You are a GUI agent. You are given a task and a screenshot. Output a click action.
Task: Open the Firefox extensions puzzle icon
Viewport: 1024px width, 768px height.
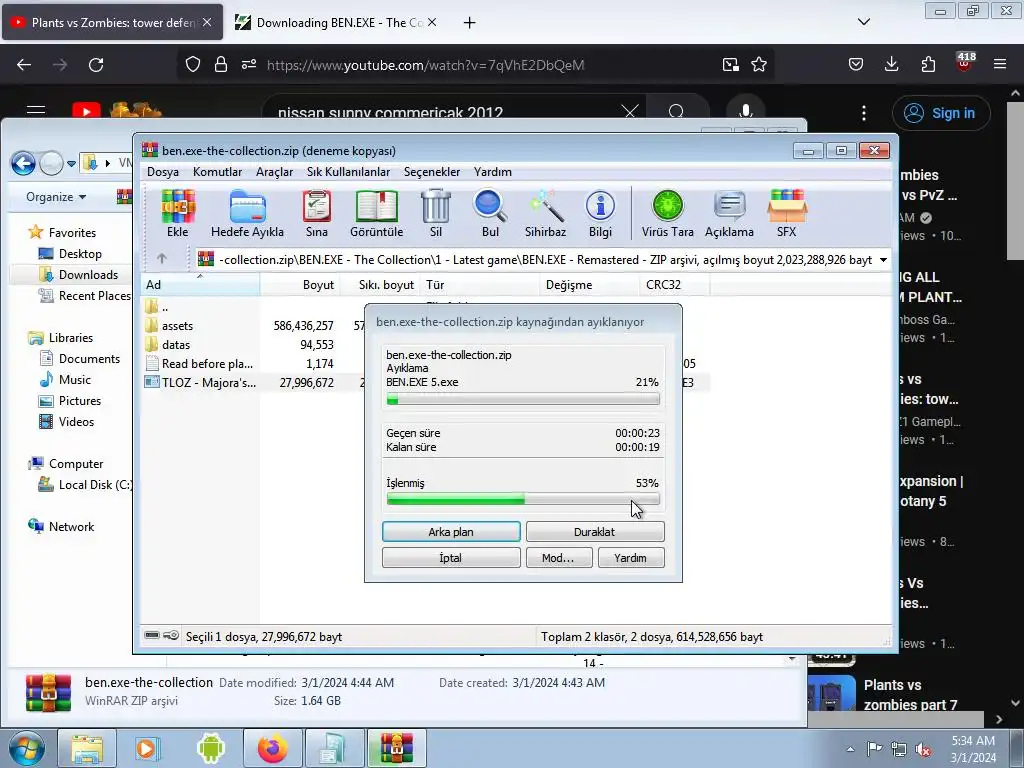[928, 64]
